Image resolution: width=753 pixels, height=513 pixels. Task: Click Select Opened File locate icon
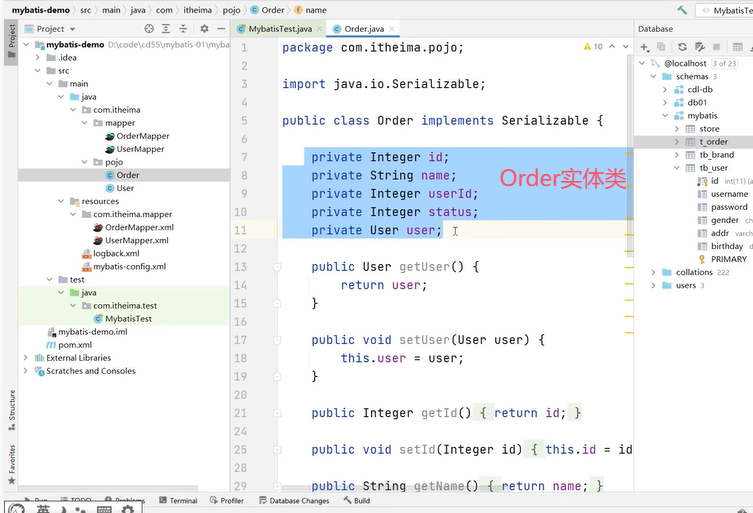point(149,29)
